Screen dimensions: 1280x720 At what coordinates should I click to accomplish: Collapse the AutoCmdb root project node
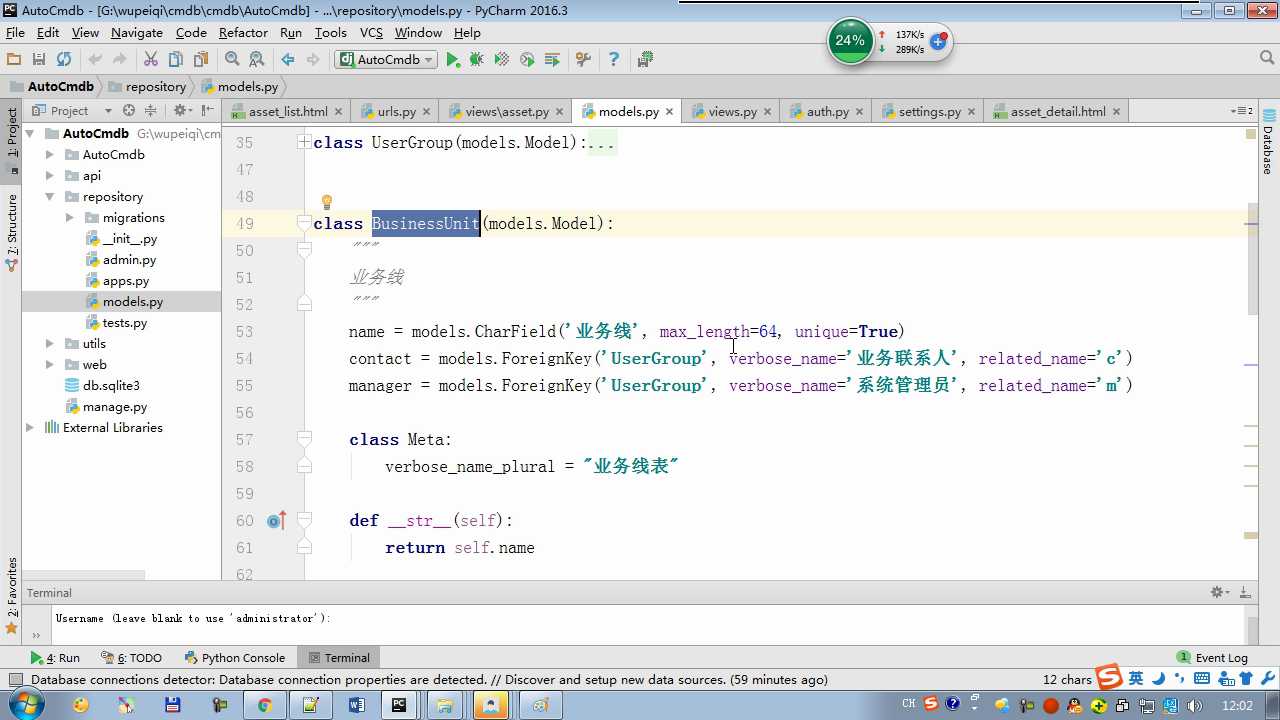coord(30,134)
